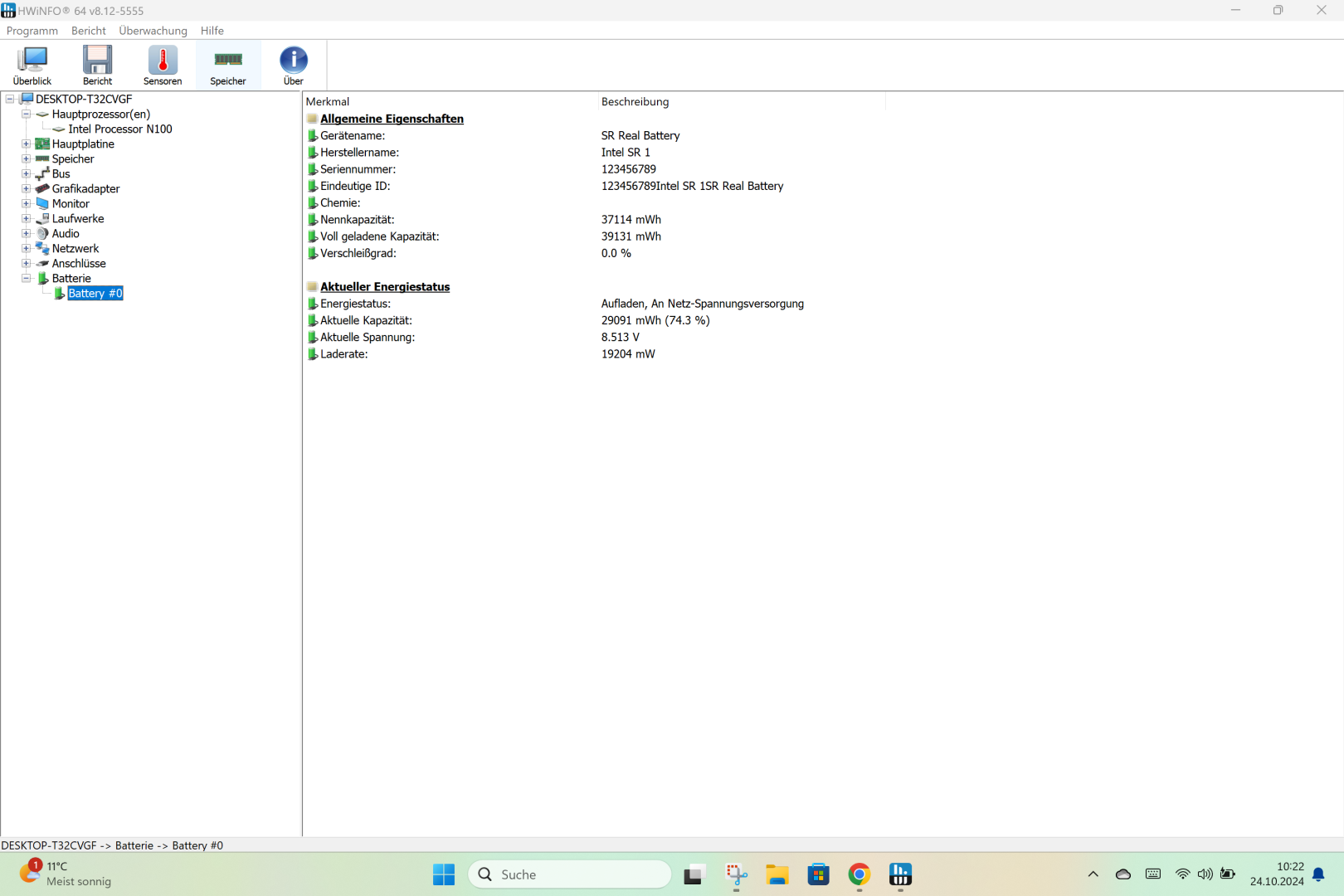Click value 39131 mWh

coord(631,236)
